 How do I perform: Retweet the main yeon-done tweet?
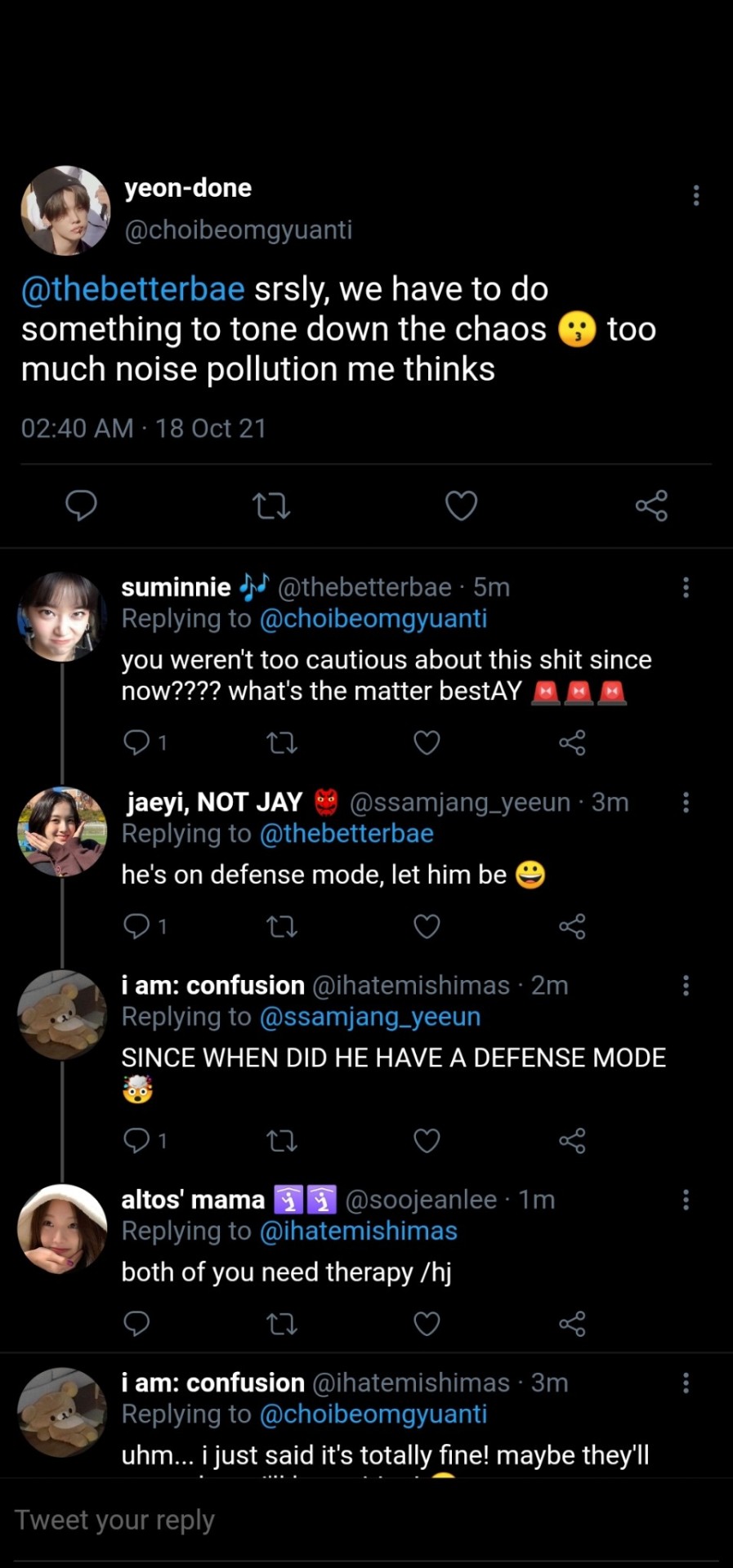coord(271,506)
